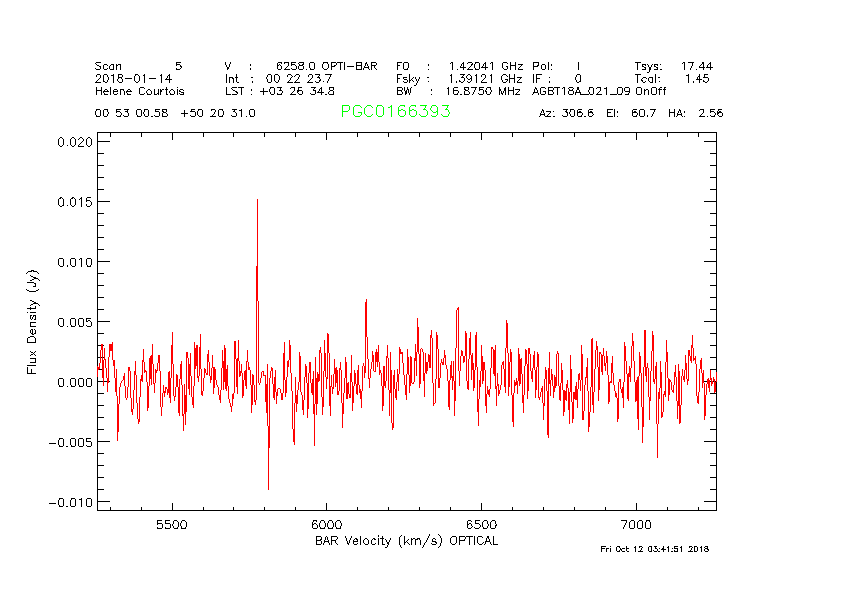Click the velocity value 6258.0 OPTI-BAR
The image size is (842, 595).
[327, 65]
